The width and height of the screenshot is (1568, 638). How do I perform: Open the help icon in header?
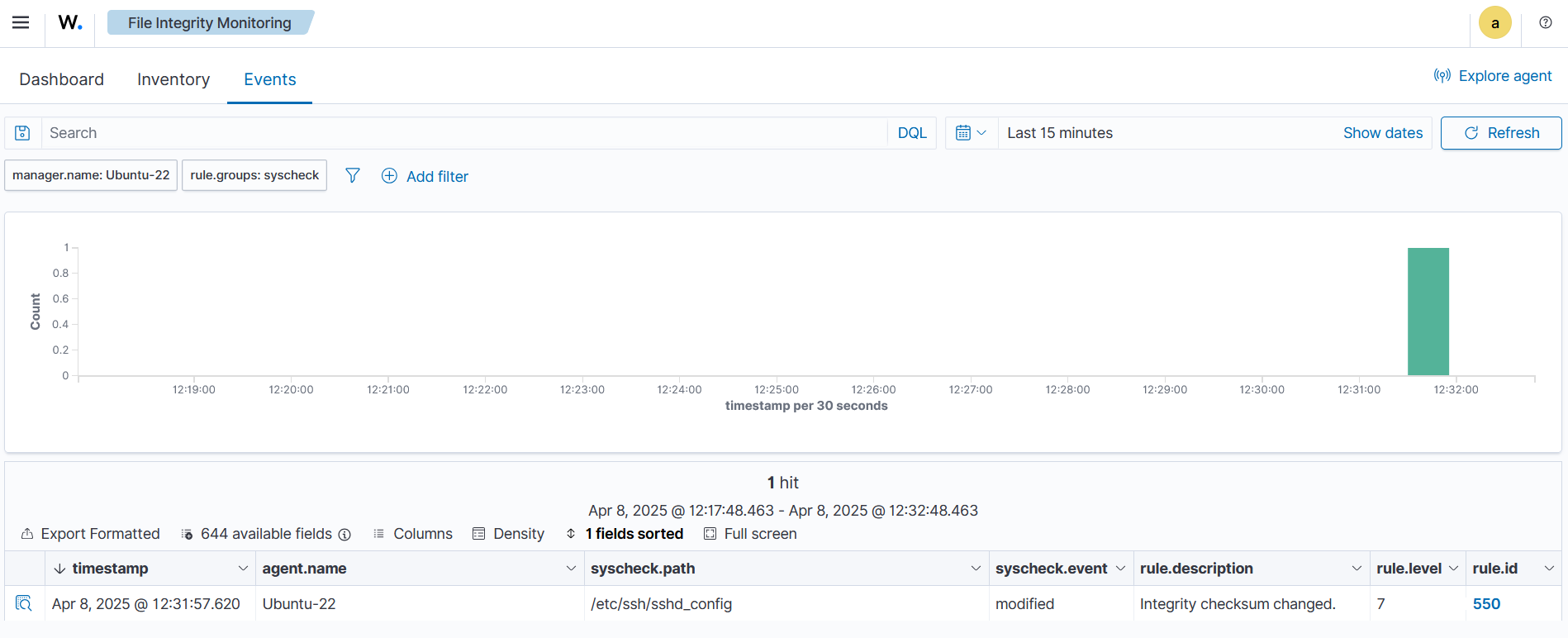pos(1545,22)
